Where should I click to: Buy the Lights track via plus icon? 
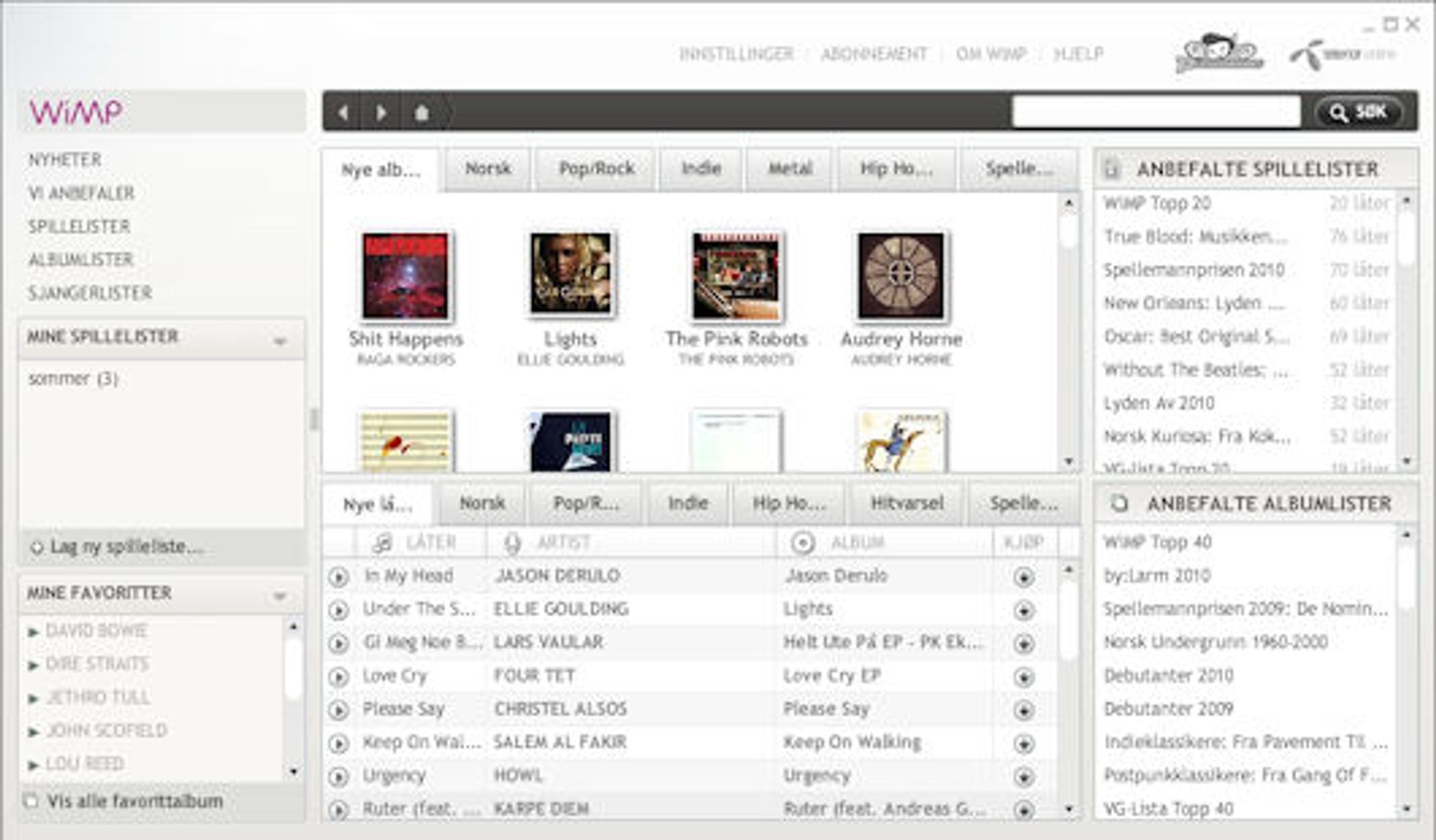[x=1024, y=610]
